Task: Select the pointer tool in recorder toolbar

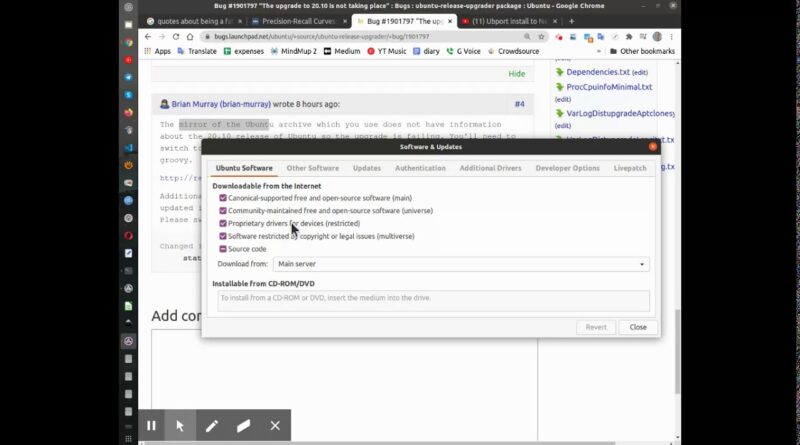Action: 180,425
